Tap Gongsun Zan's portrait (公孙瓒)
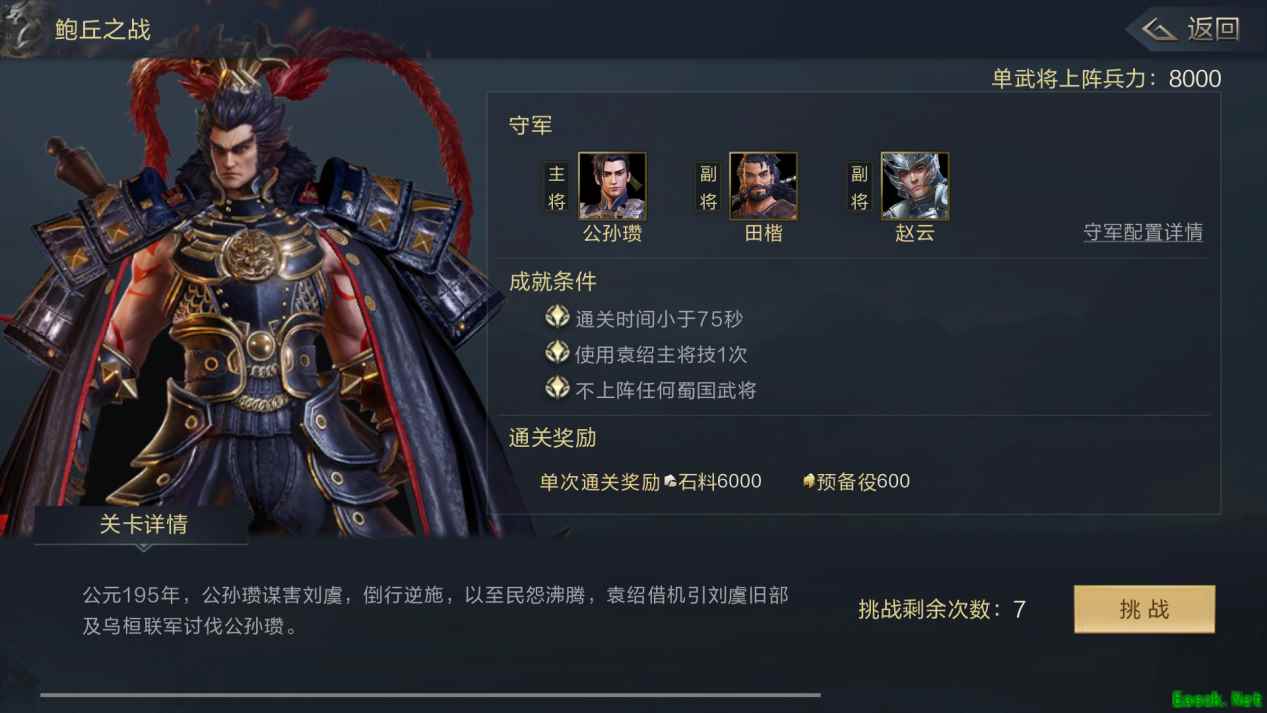The width and height of the screenshot is (1267, 713). click(612, 186)
